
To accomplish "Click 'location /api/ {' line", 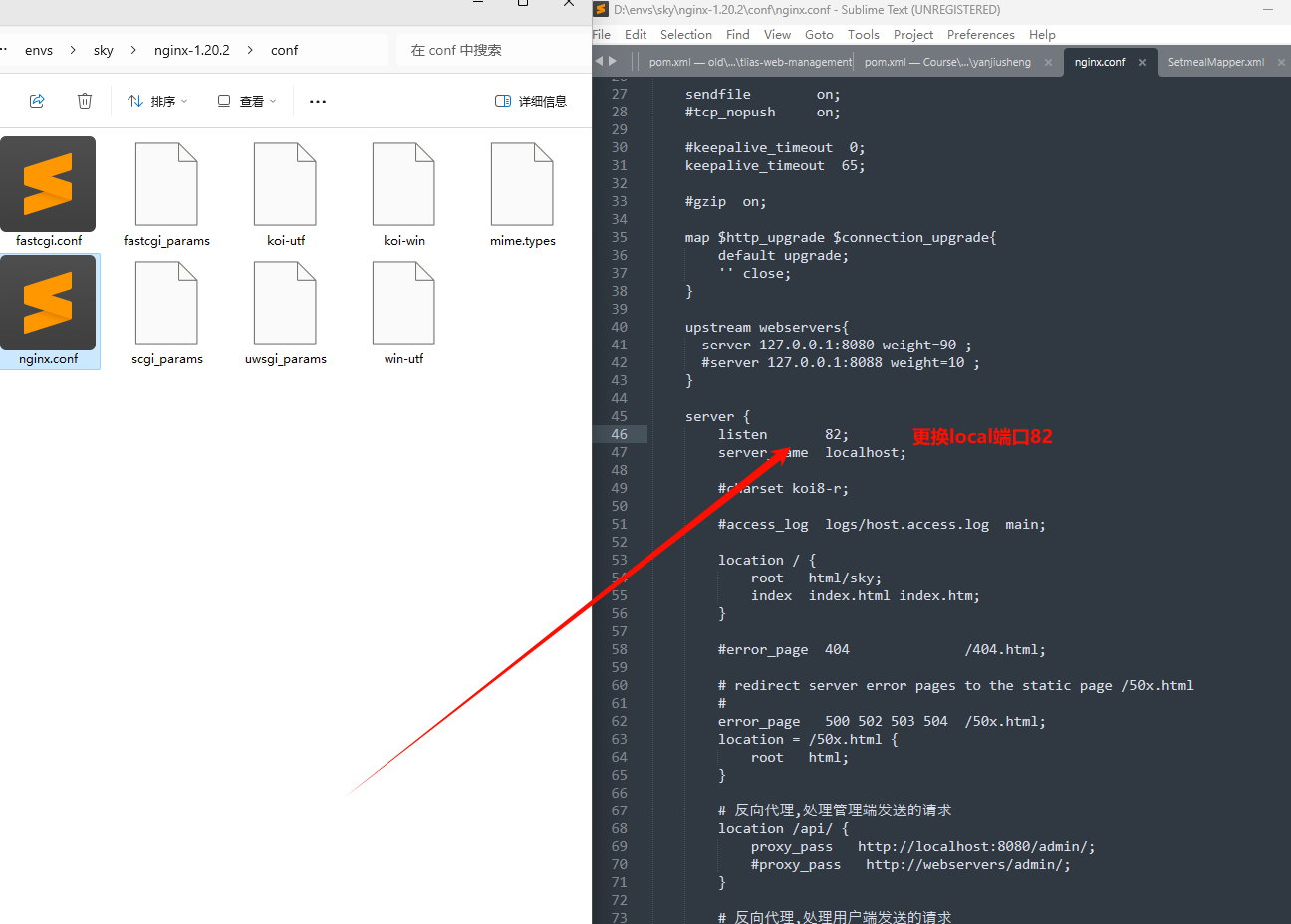I will 783,828.
